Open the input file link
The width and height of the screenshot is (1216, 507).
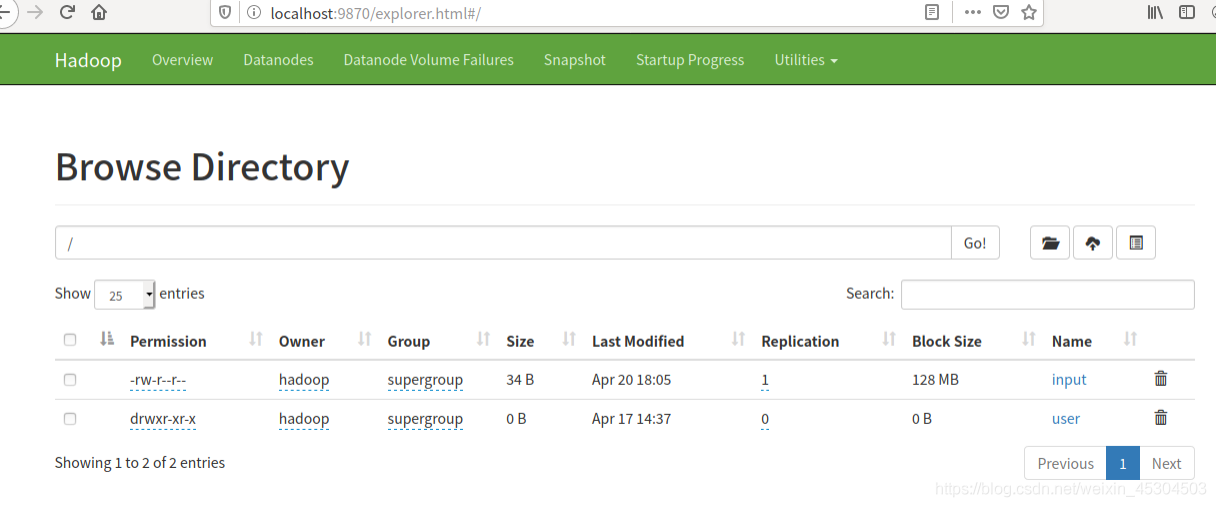click(x=1069, y=380)
